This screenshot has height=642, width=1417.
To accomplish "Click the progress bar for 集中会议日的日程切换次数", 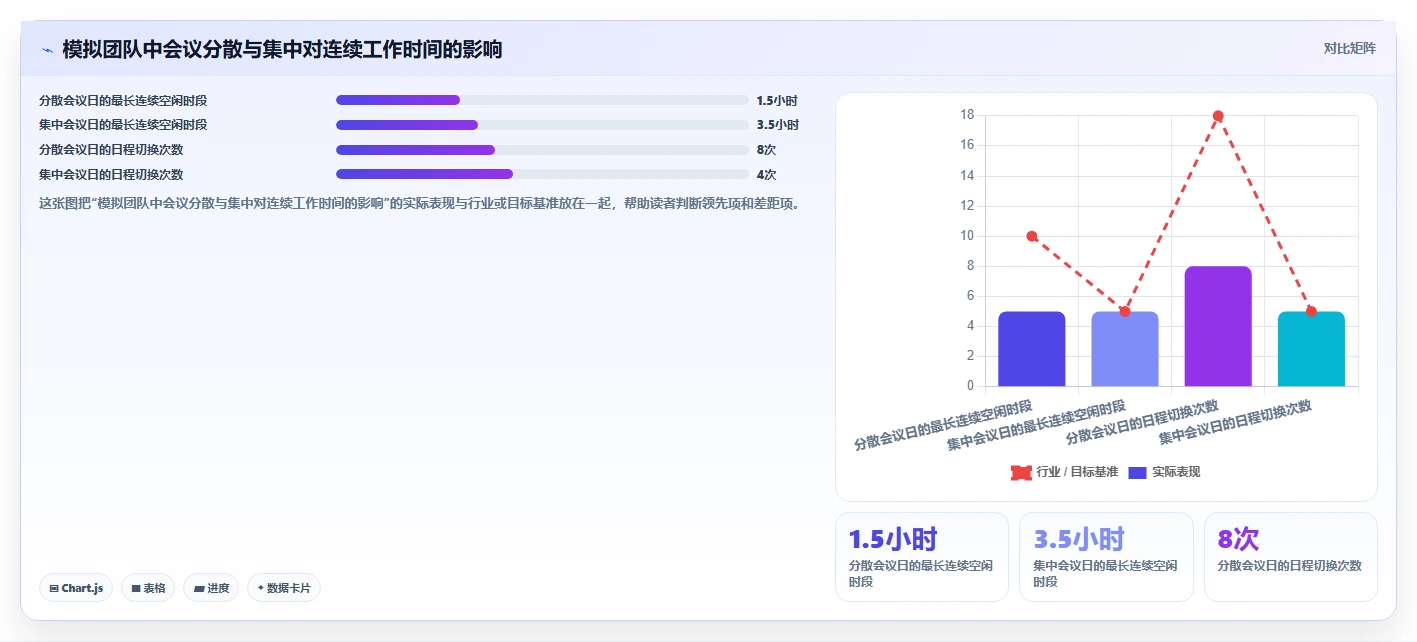I will [x=542, y=174].
